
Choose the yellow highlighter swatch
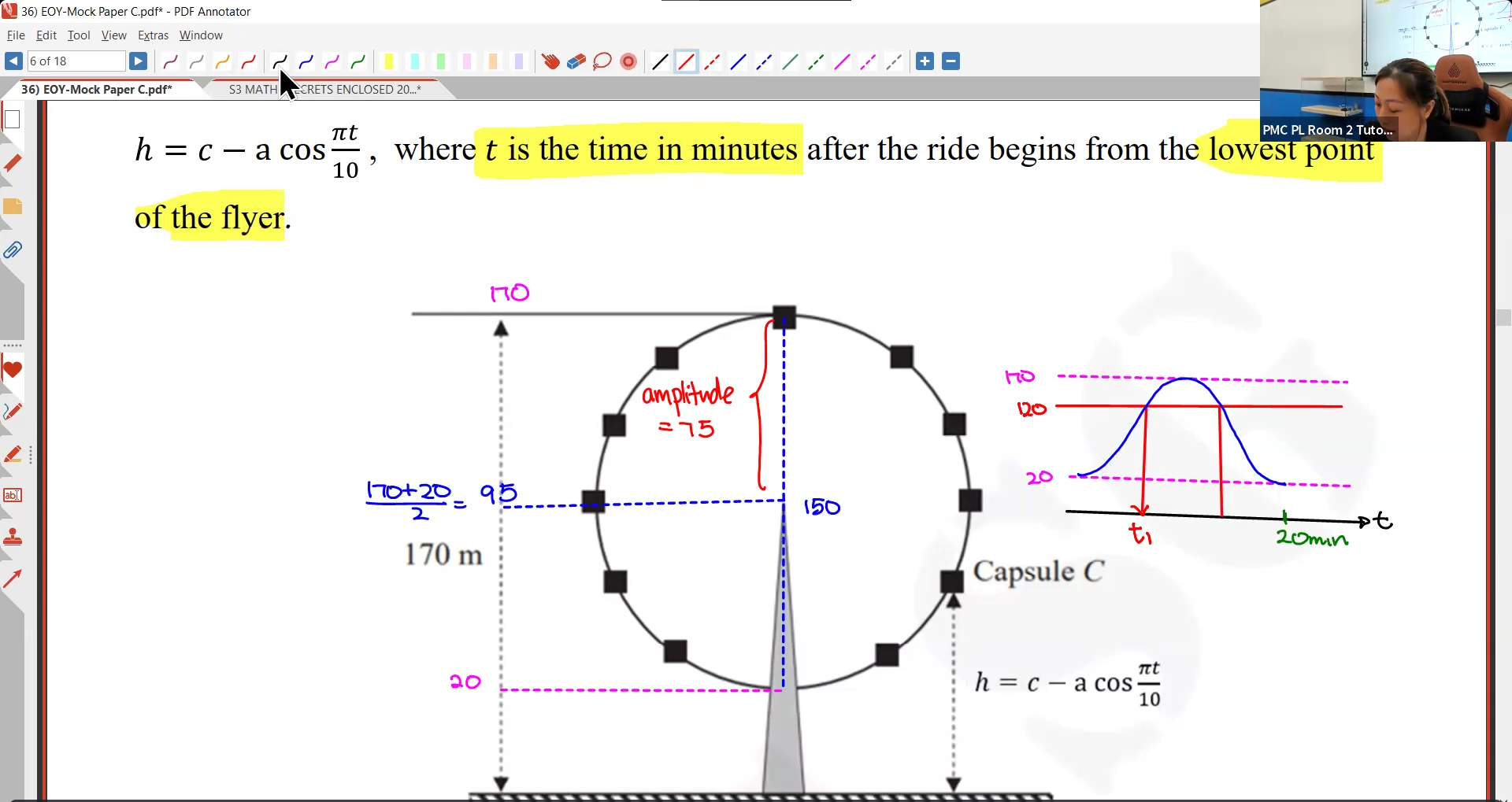coord(389,61)
